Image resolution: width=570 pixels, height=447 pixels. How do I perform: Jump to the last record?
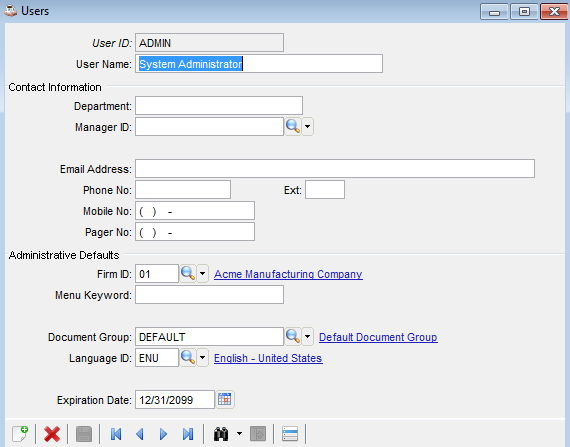point(188,434)
